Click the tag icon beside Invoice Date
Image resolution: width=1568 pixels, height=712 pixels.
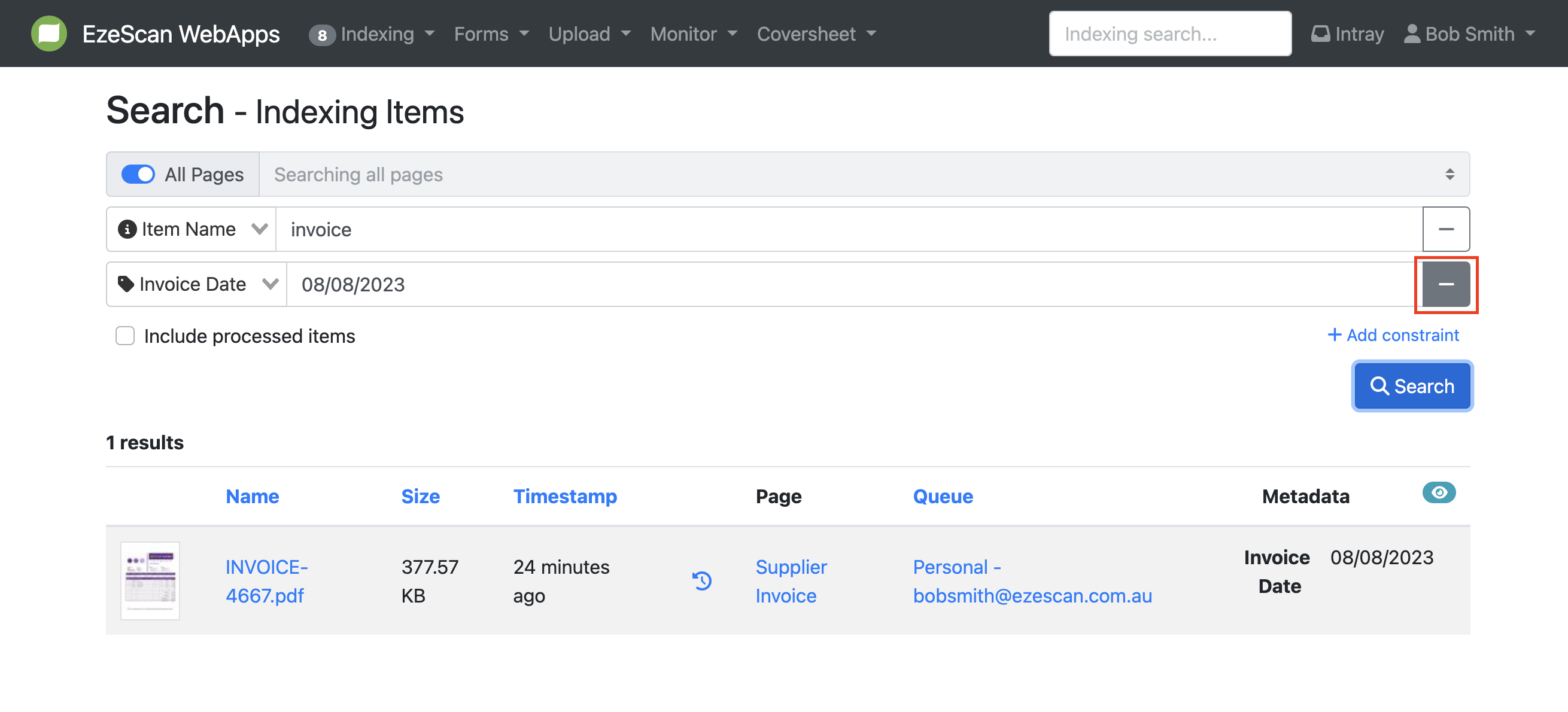point(126,284)
